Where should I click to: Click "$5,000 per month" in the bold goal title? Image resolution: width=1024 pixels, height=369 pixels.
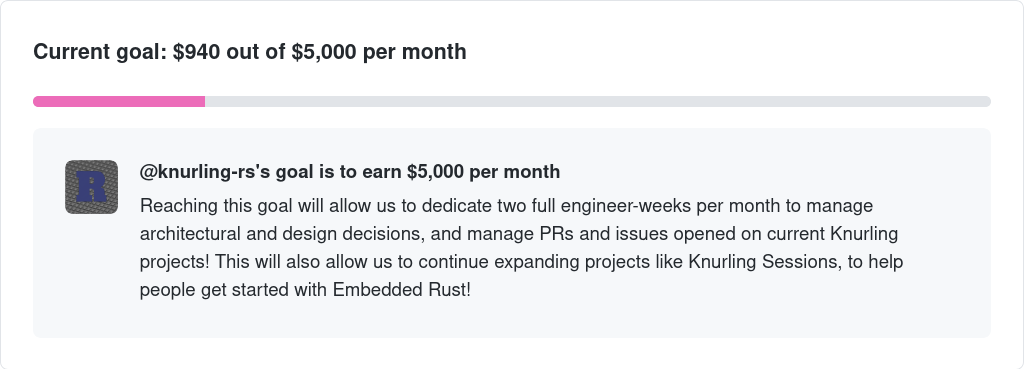(x=483, y=172)
